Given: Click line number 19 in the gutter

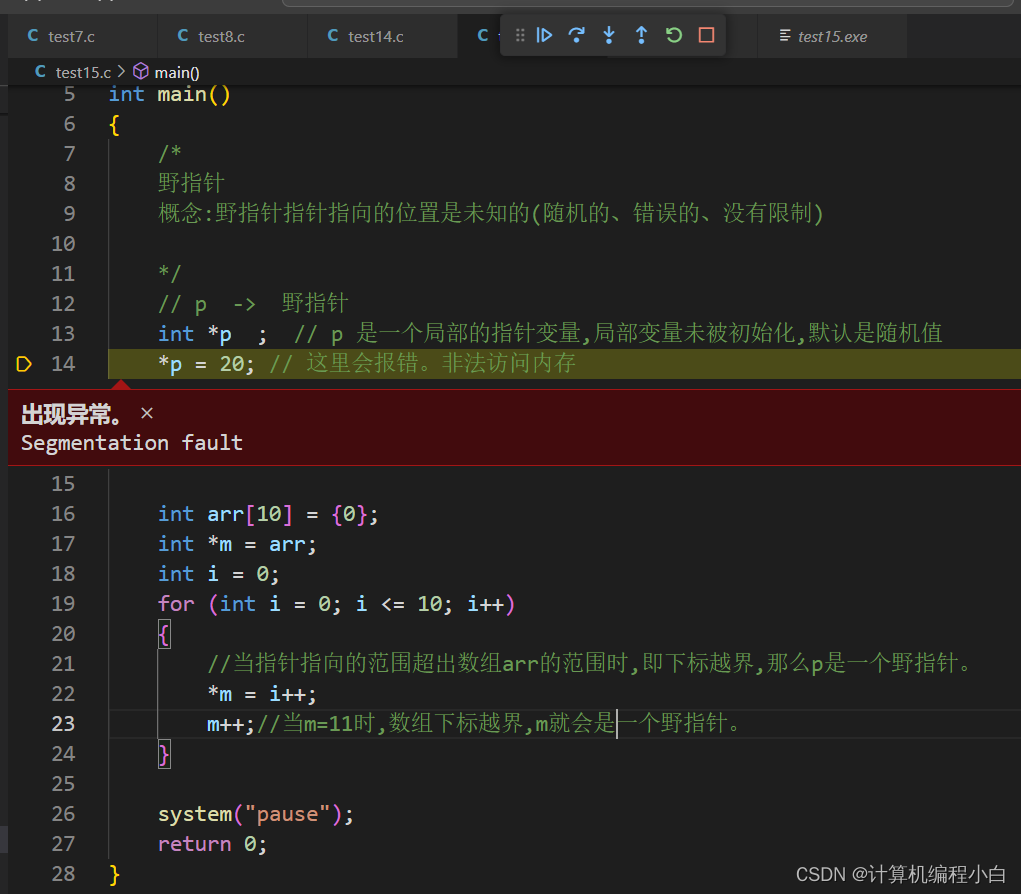Looking at the screenshot, I should point(63,604).
